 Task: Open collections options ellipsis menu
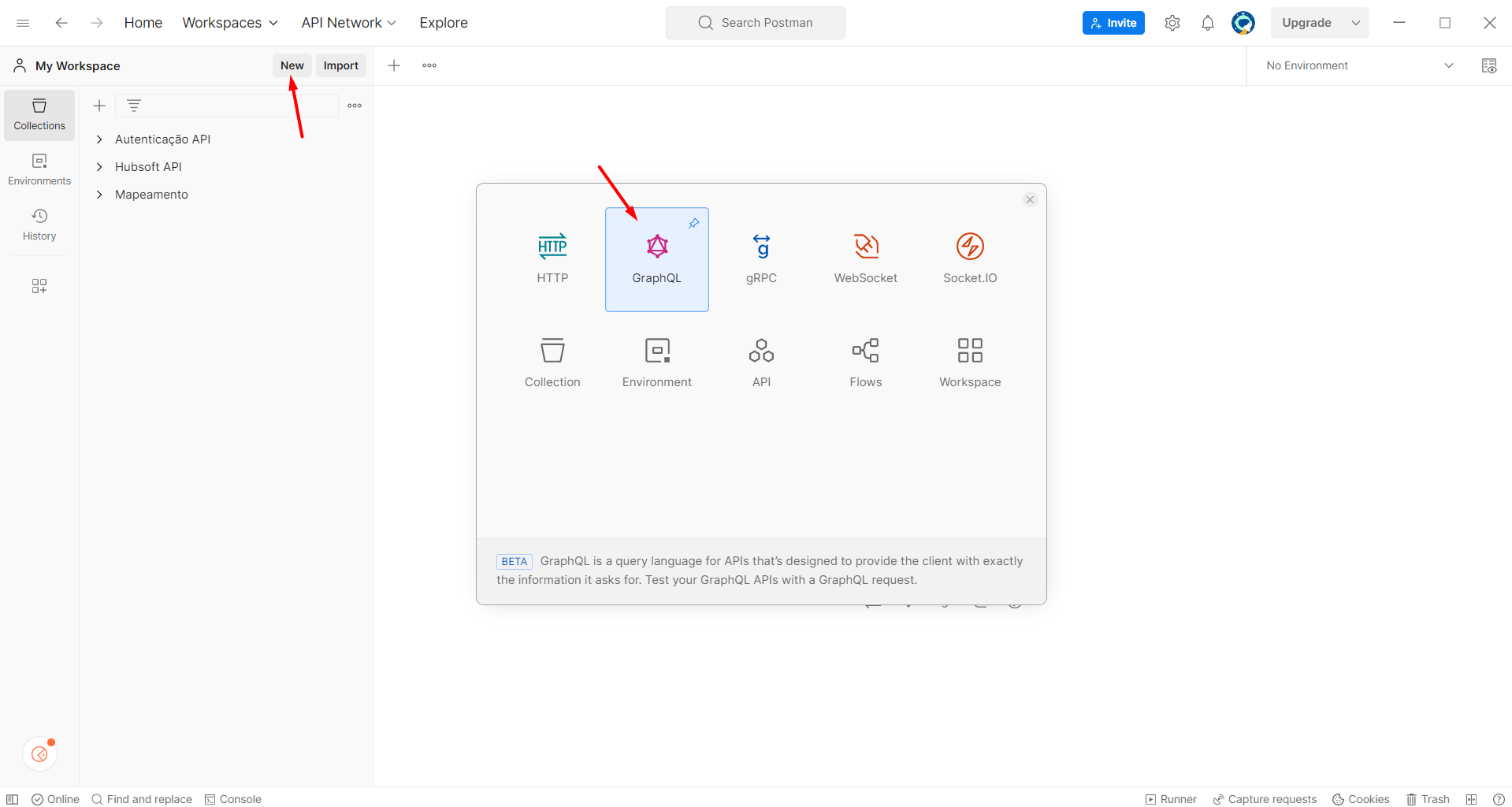[x=355, y=106]
